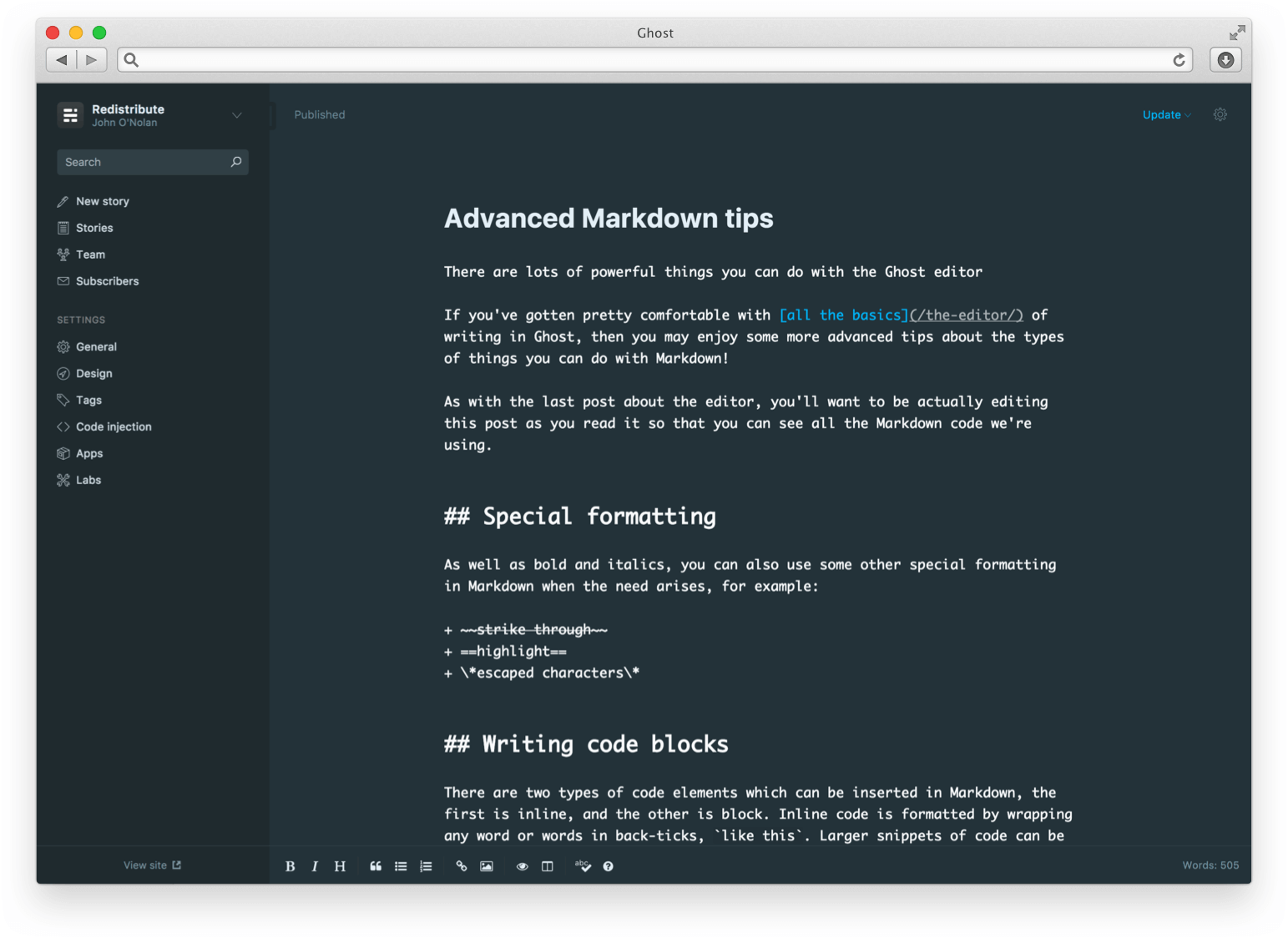Go to Code injection settings
Viewport: 1288px width, 938px height.
(x=114, y=426)
